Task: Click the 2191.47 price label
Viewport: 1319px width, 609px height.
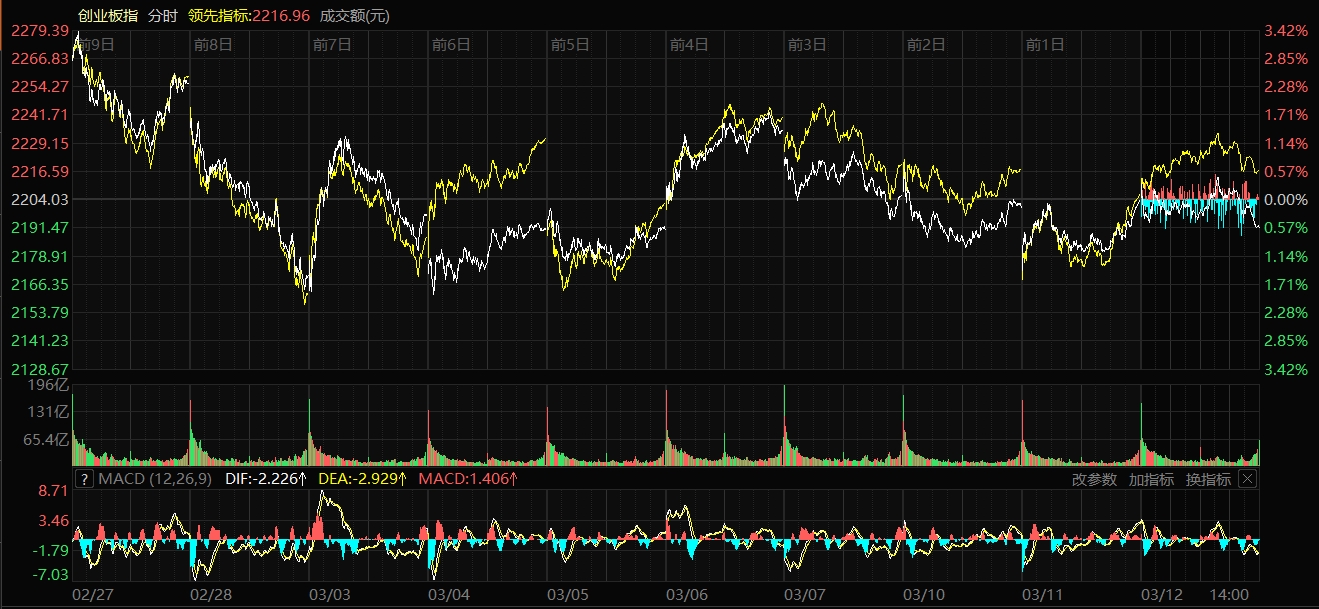Action: coord(40,228)
